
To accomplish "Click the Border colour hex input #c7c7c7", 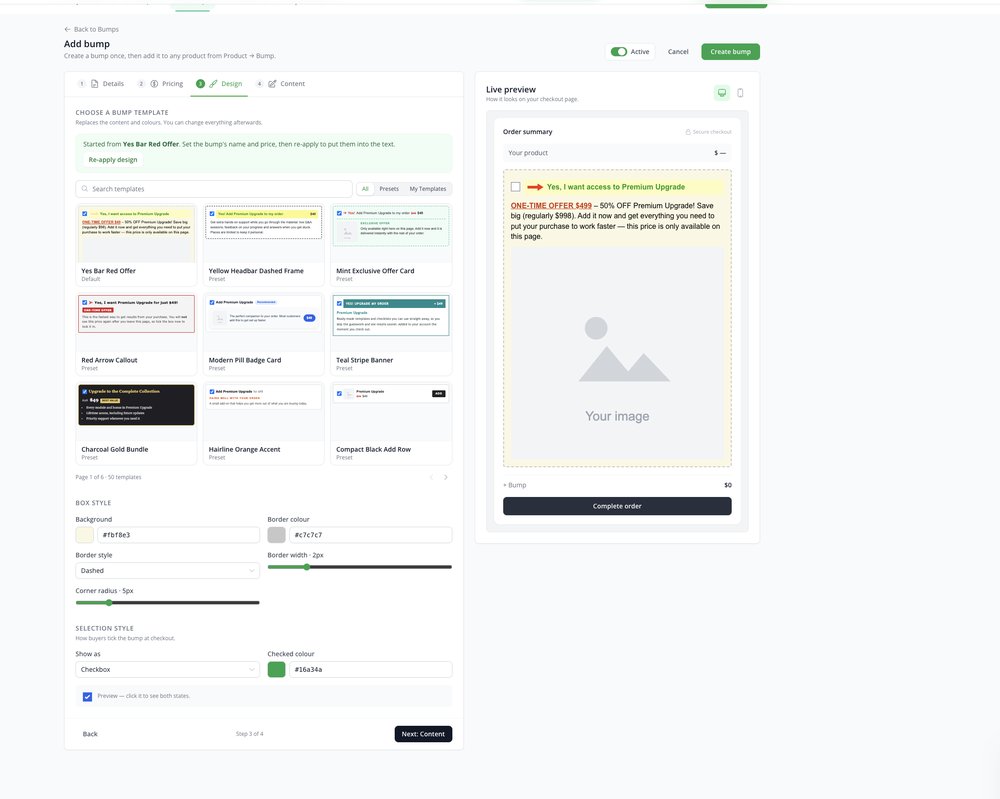I will pos(371,535).
